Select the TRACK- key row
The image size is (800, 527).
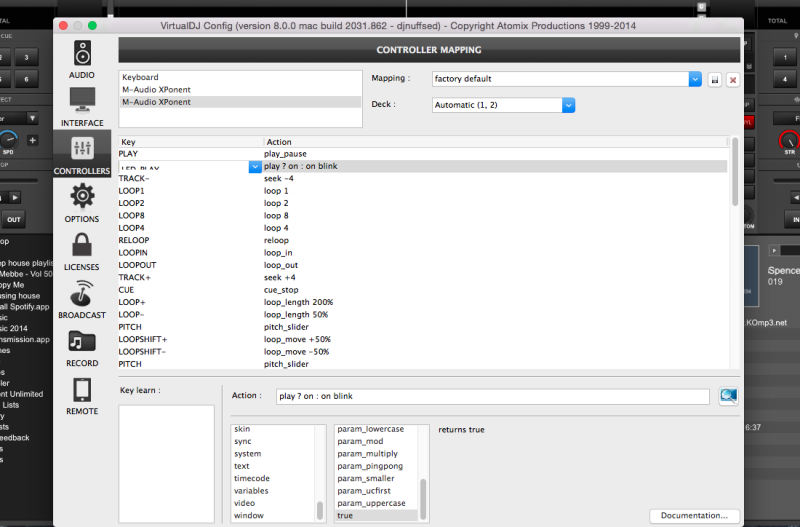click(422, 179)
